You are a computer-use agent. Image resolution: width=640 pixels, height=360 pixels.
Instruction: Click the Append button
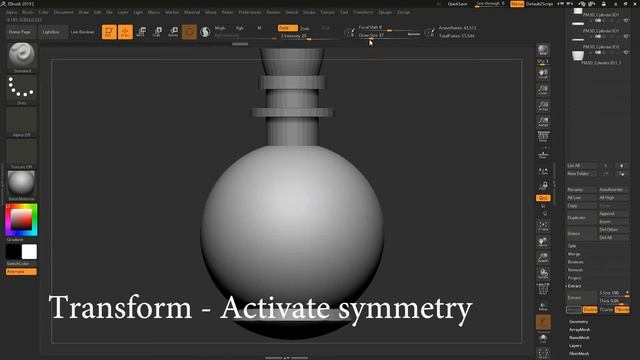click(613, 214)
